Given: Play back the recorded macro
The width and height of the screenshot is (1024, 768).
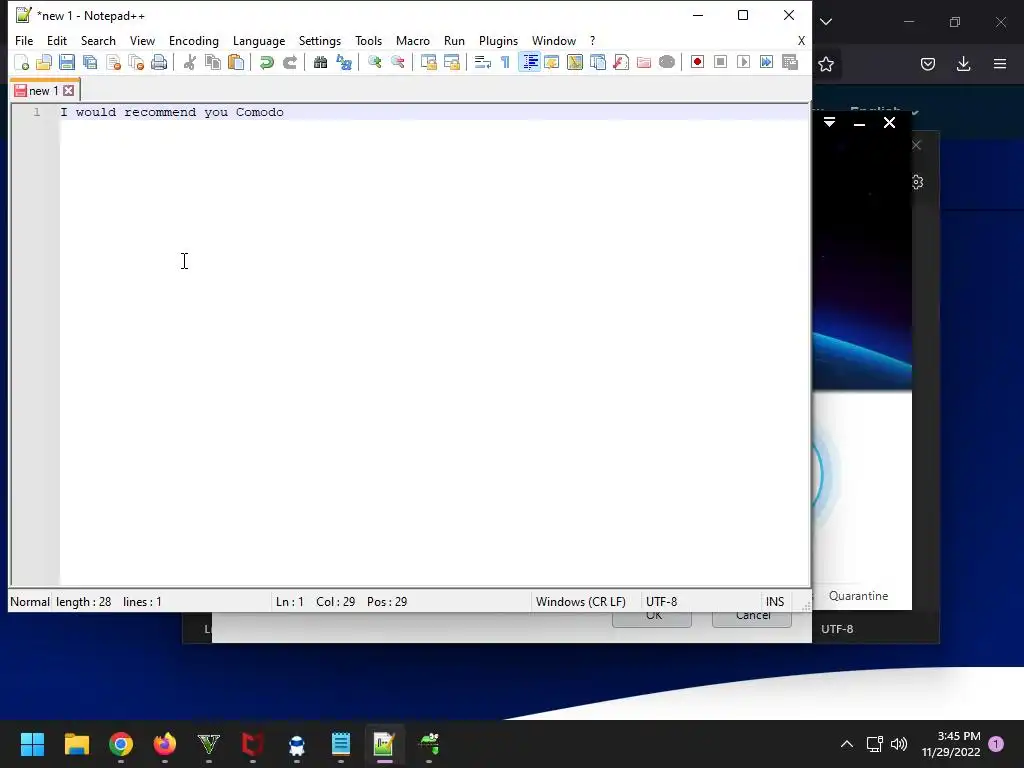Looking at the screenshot, I should (743, 62).
